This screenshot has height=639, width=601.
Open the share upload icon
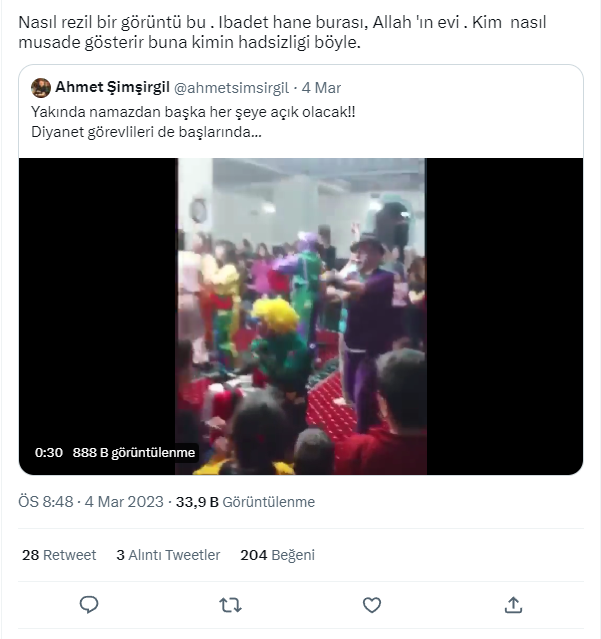point(513,604)
